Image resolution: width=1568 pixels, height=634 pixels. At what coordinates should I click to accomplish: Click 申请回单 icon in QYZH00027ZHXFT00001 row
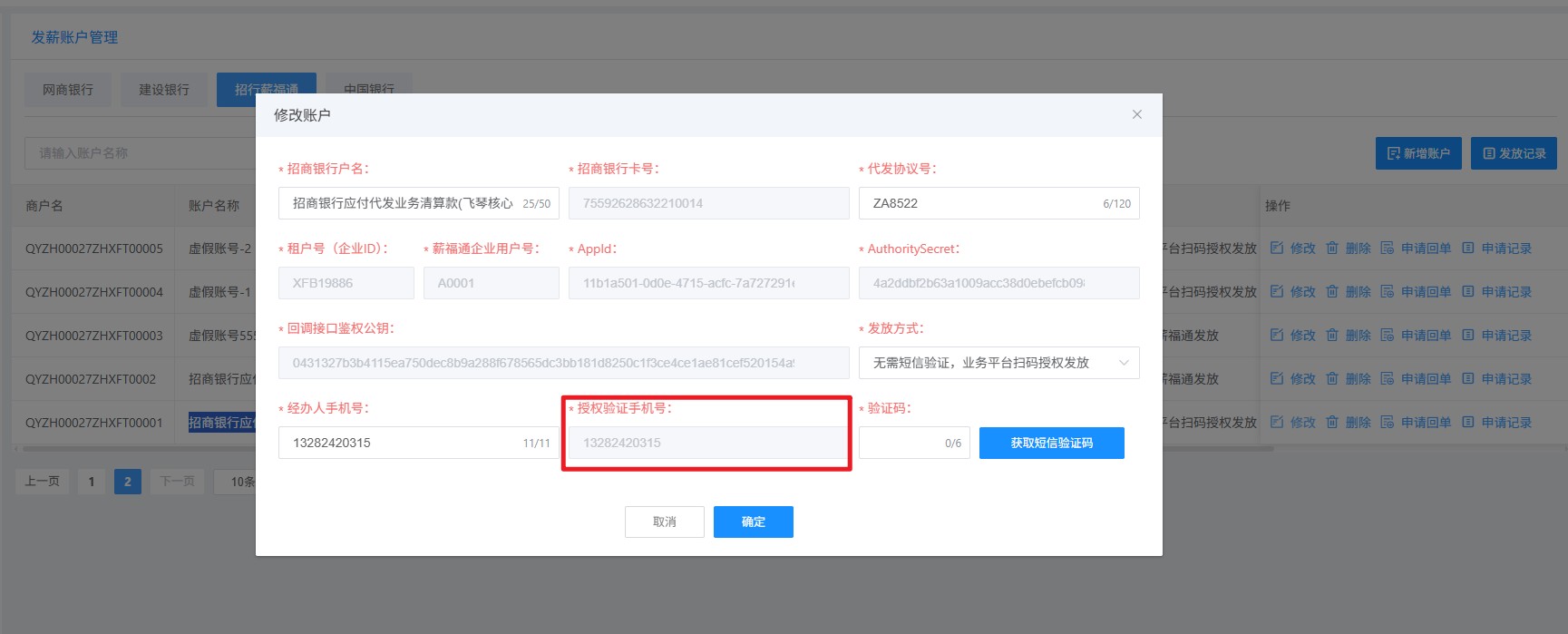[x=1387, y=422]
